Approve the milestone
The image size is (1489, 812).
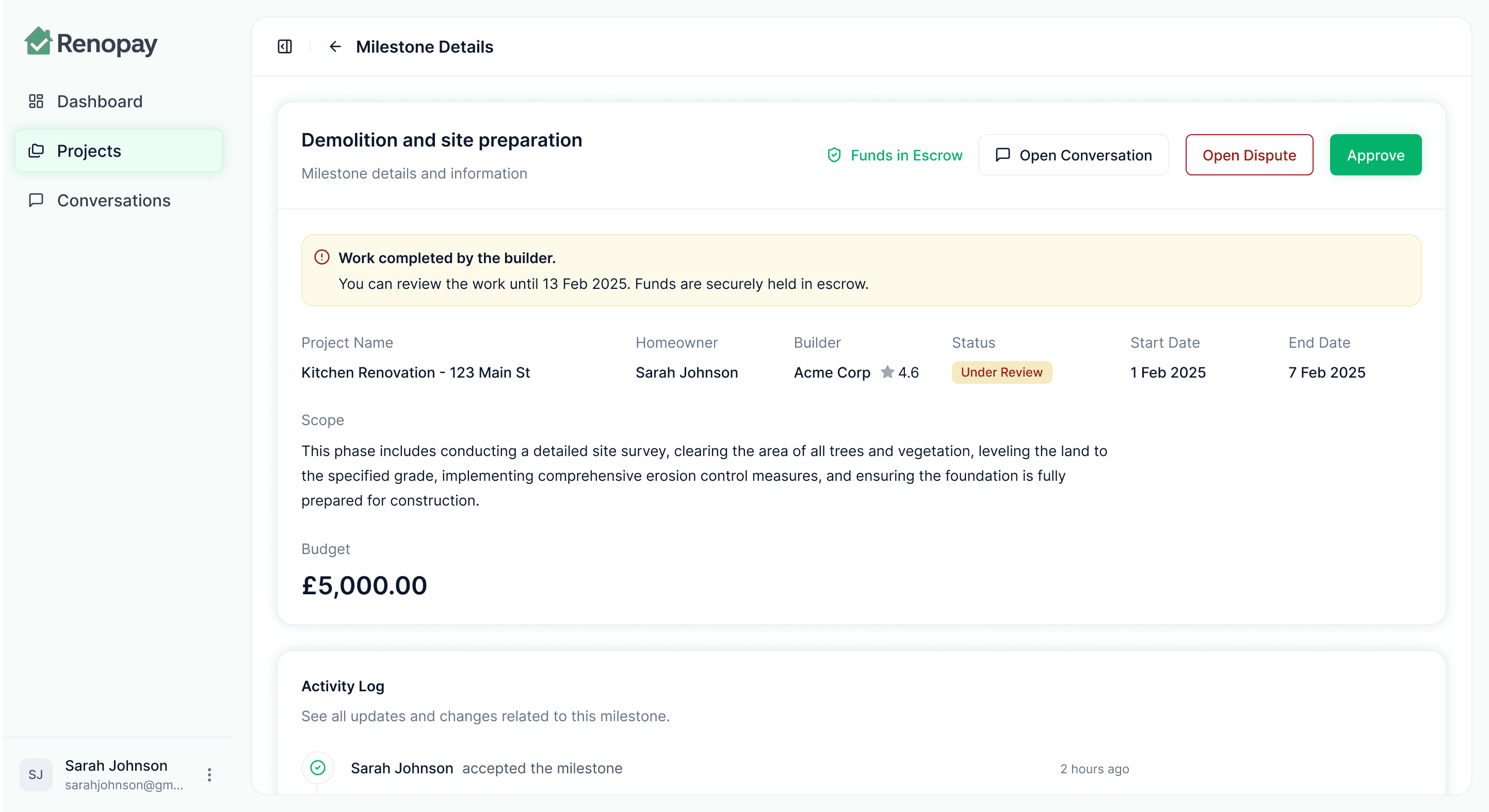click(1375, 155)
